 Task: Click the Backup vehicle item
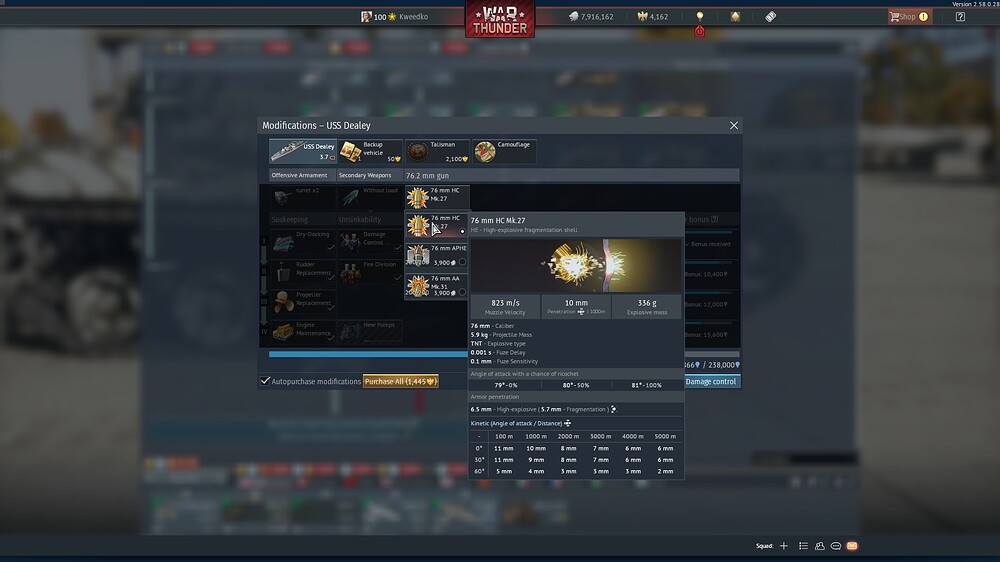pyautogui.click(x=371, y=151)
